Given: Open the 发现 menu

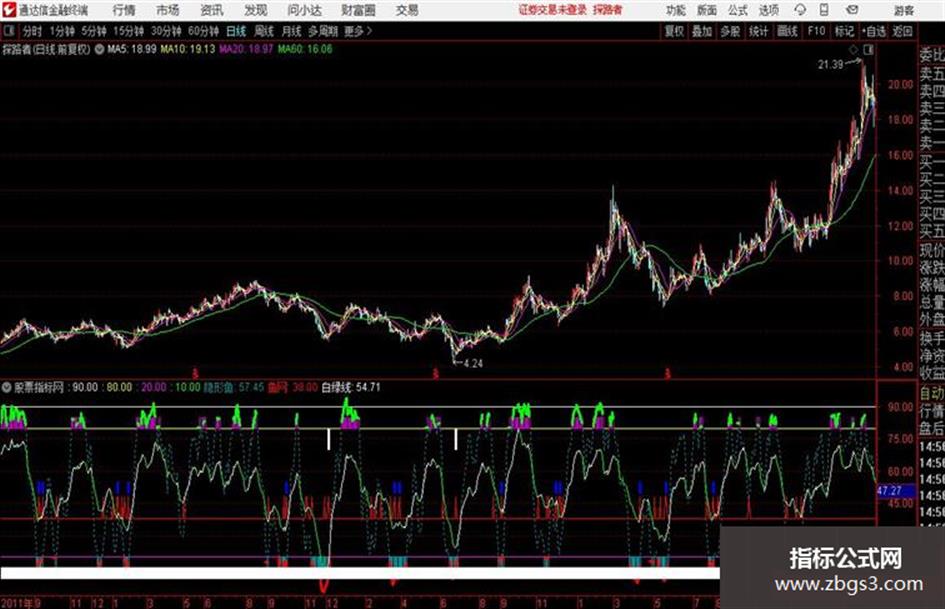Looking at the screenshot, I should point(256,10).
